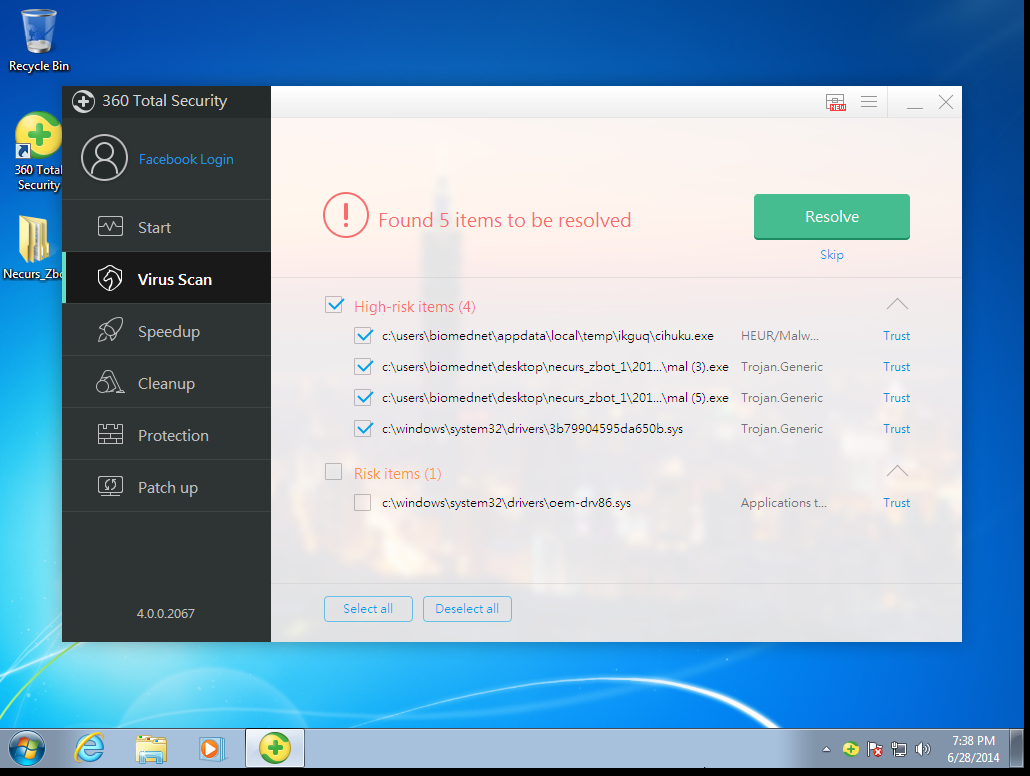This screenshot has width=1030, height=776.
Task: Select the Necurs_Zbot folder on desktop
Action: (x=33, y=248)
